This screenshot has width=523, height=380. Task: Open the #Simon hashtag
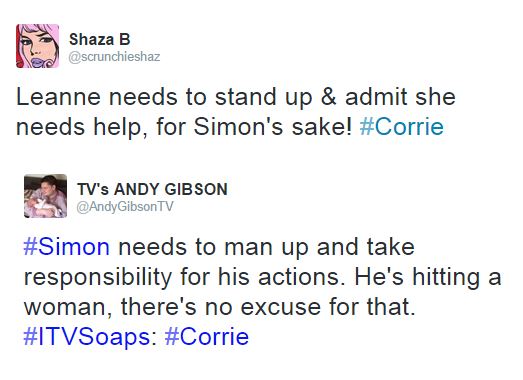click(66, 247)
